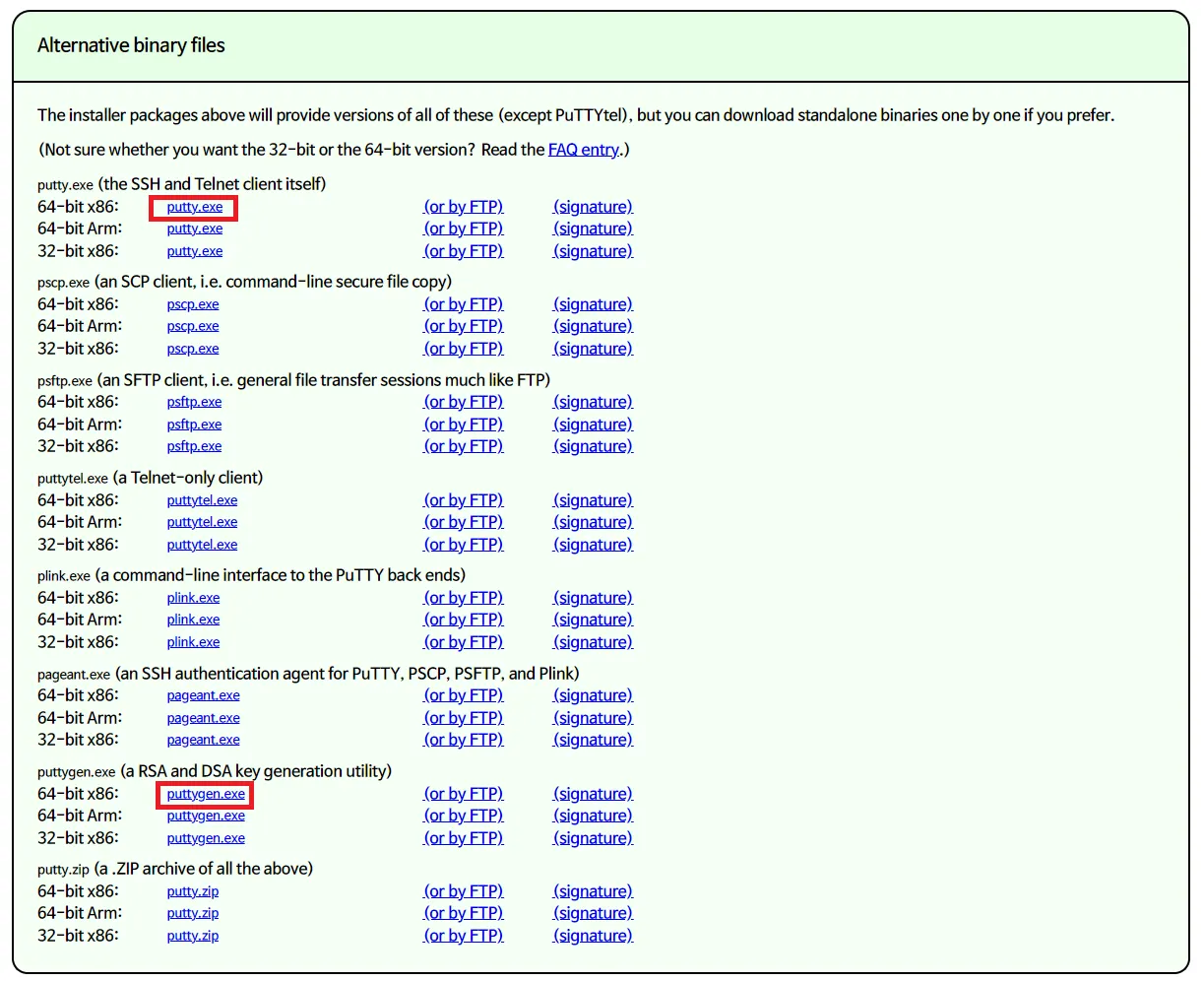
Task: Open signature for 64-bit x86 putty.zip
Action: point(594,891)
